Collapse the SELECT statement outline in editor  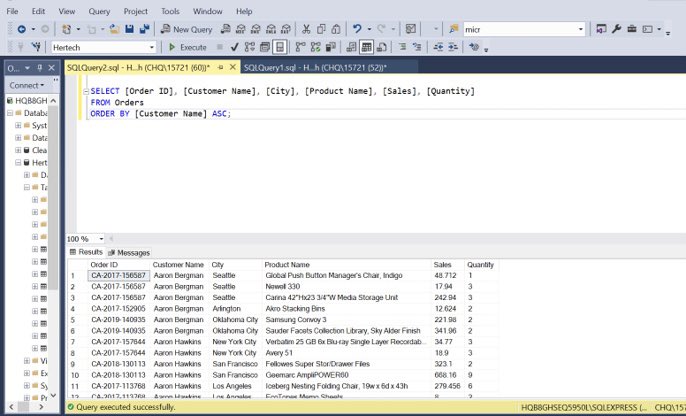pos(86,91)
